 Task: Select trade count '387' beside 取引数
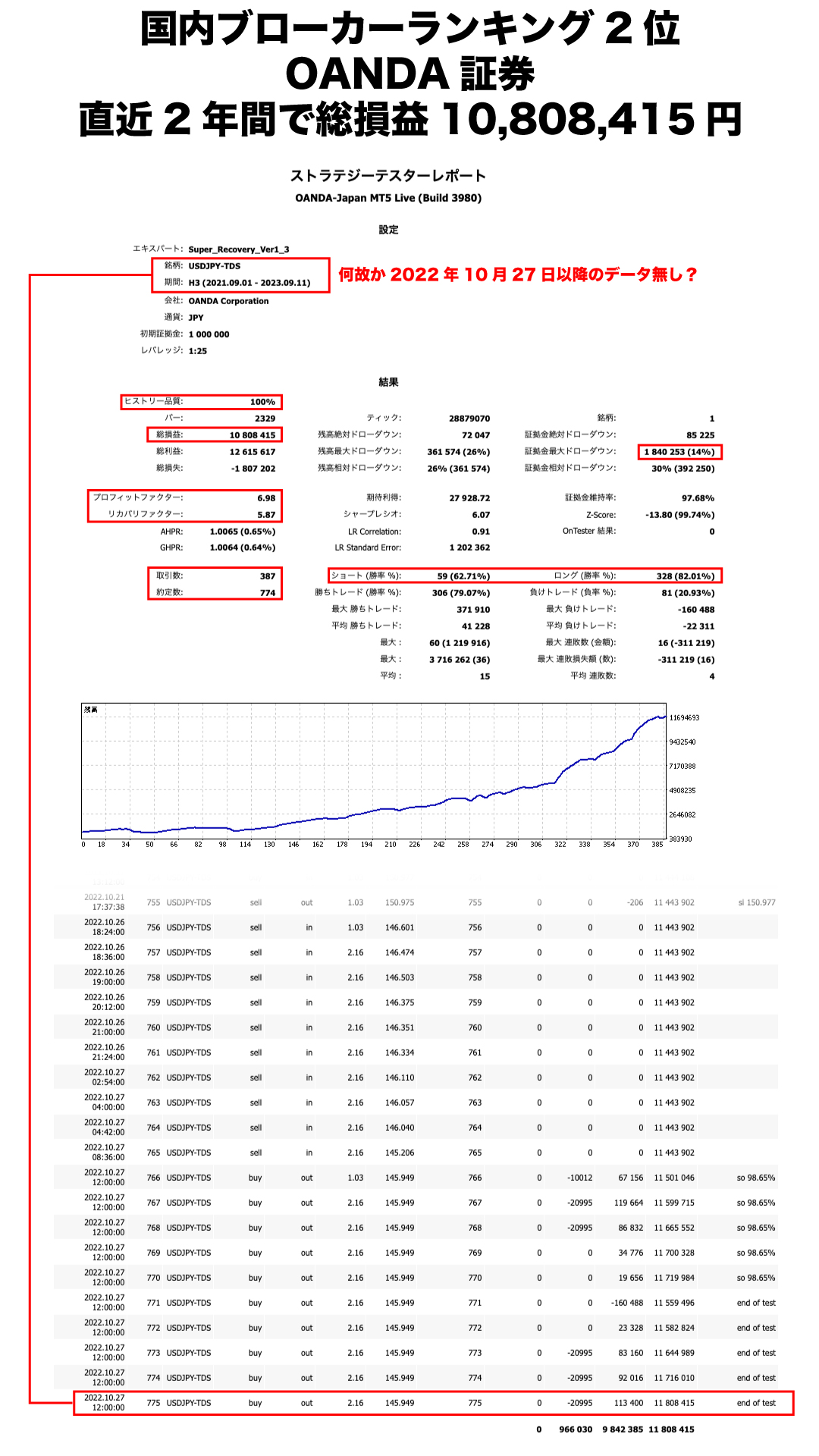pyautogui.click(x=268, y=576)
